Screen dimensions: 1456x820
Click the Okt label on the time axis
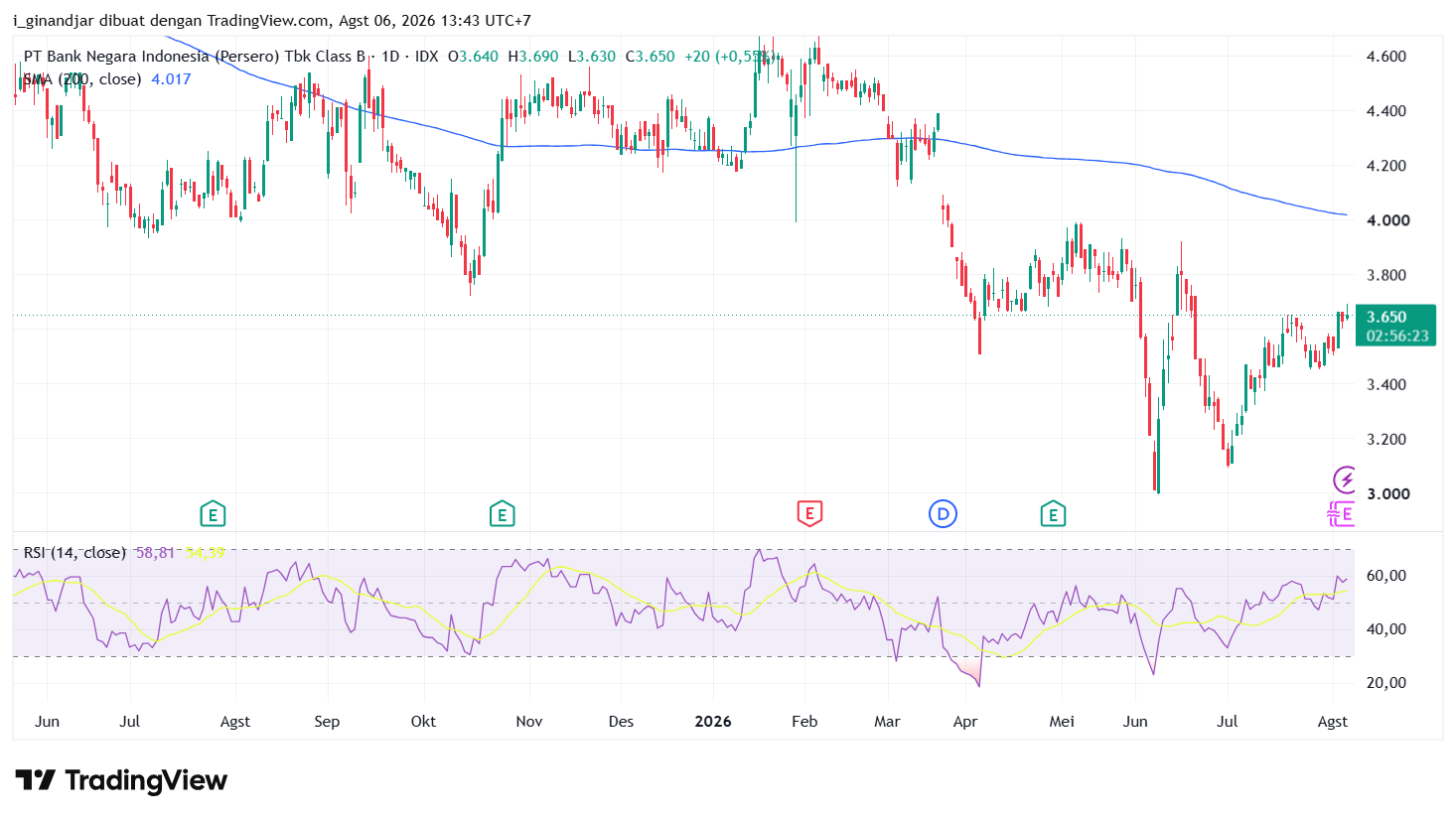pyautogui.click(x=423, y=722)
